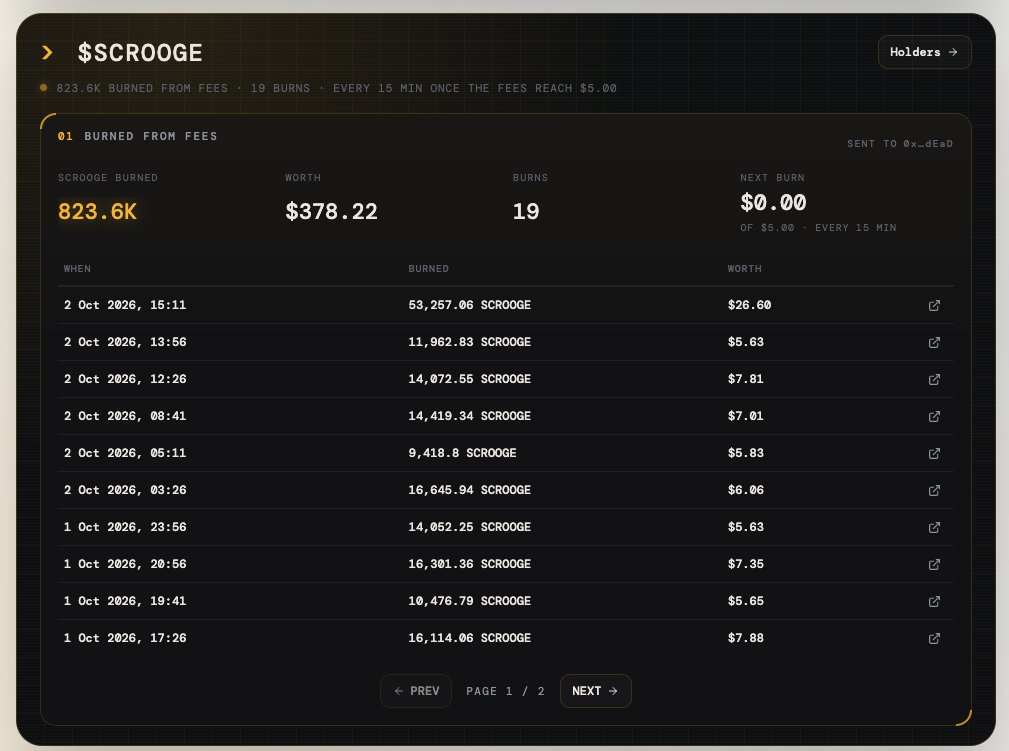Viewport: 1009px width, 751px height.
Task: Click the PREV page button
Action: point(416,691)
